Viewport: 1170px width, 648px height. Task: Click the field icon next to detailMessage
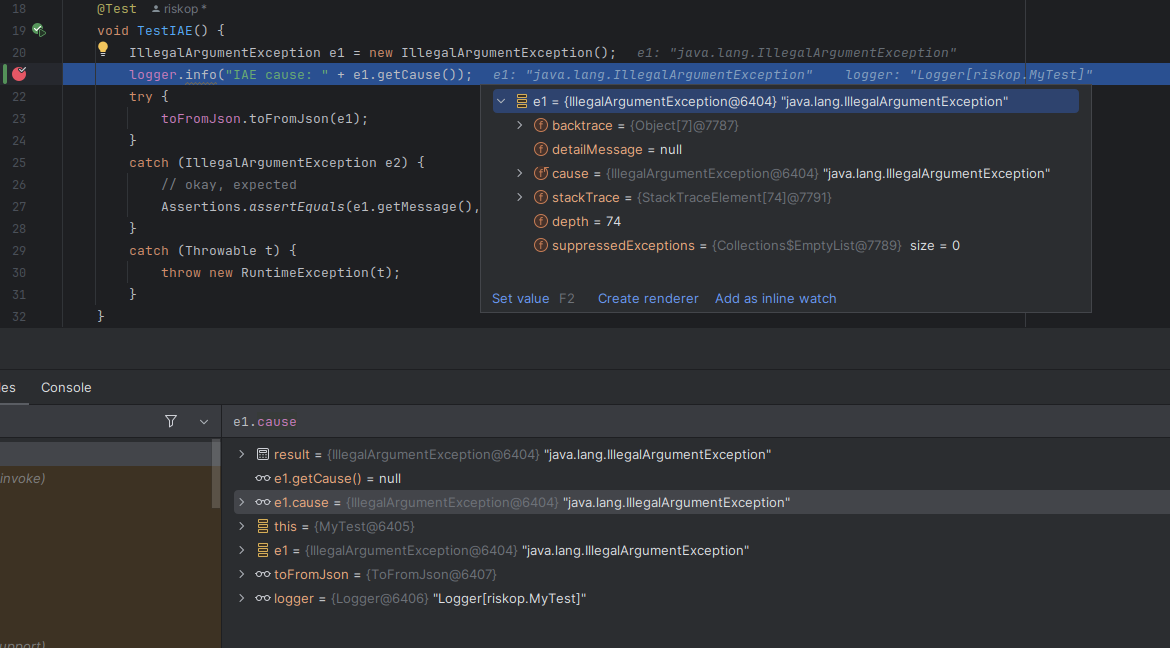pos(541,149)
